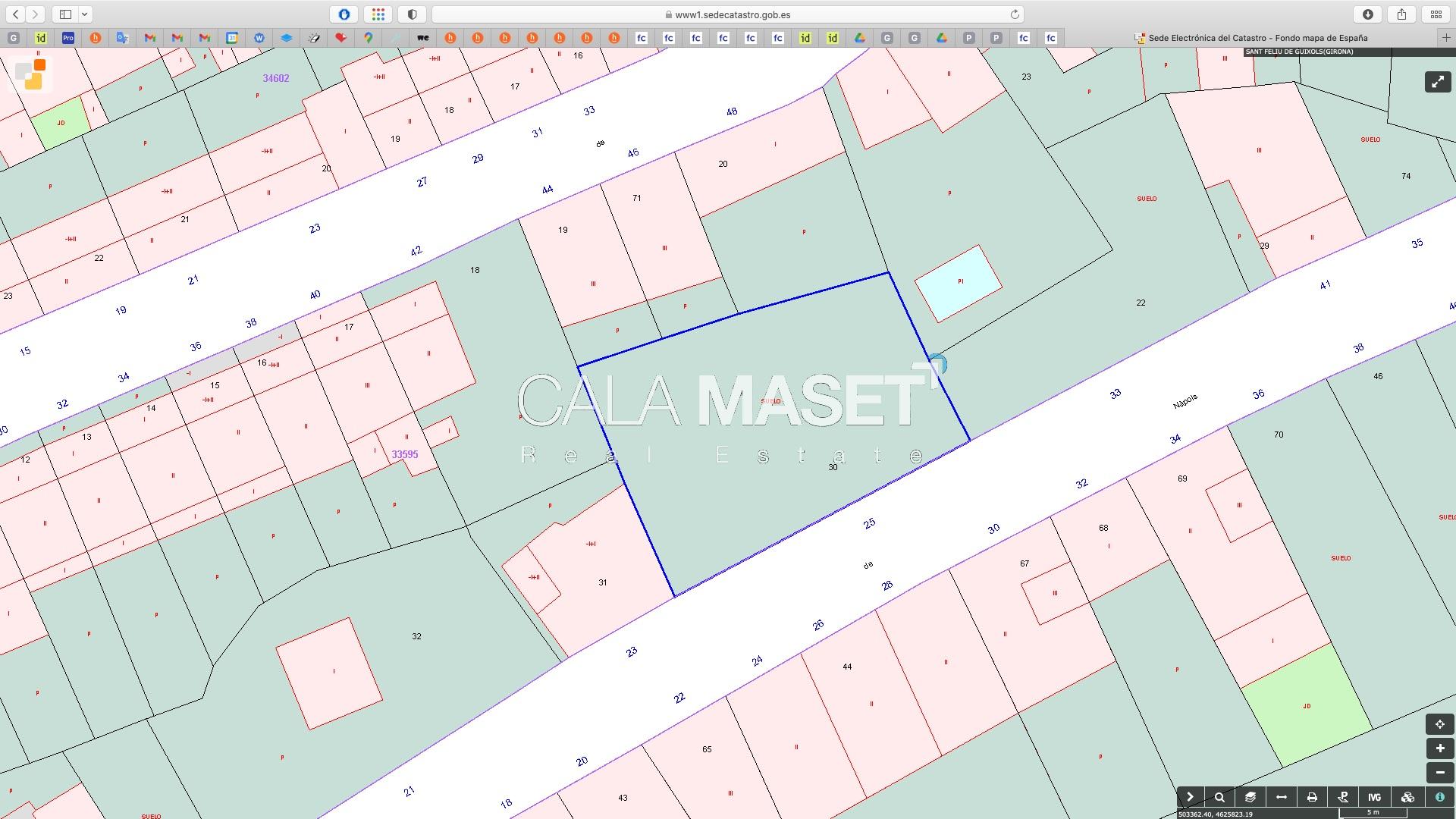Open the 3D buildings cubes tool
1456x819 pixels.
[x=1407, y=797]
